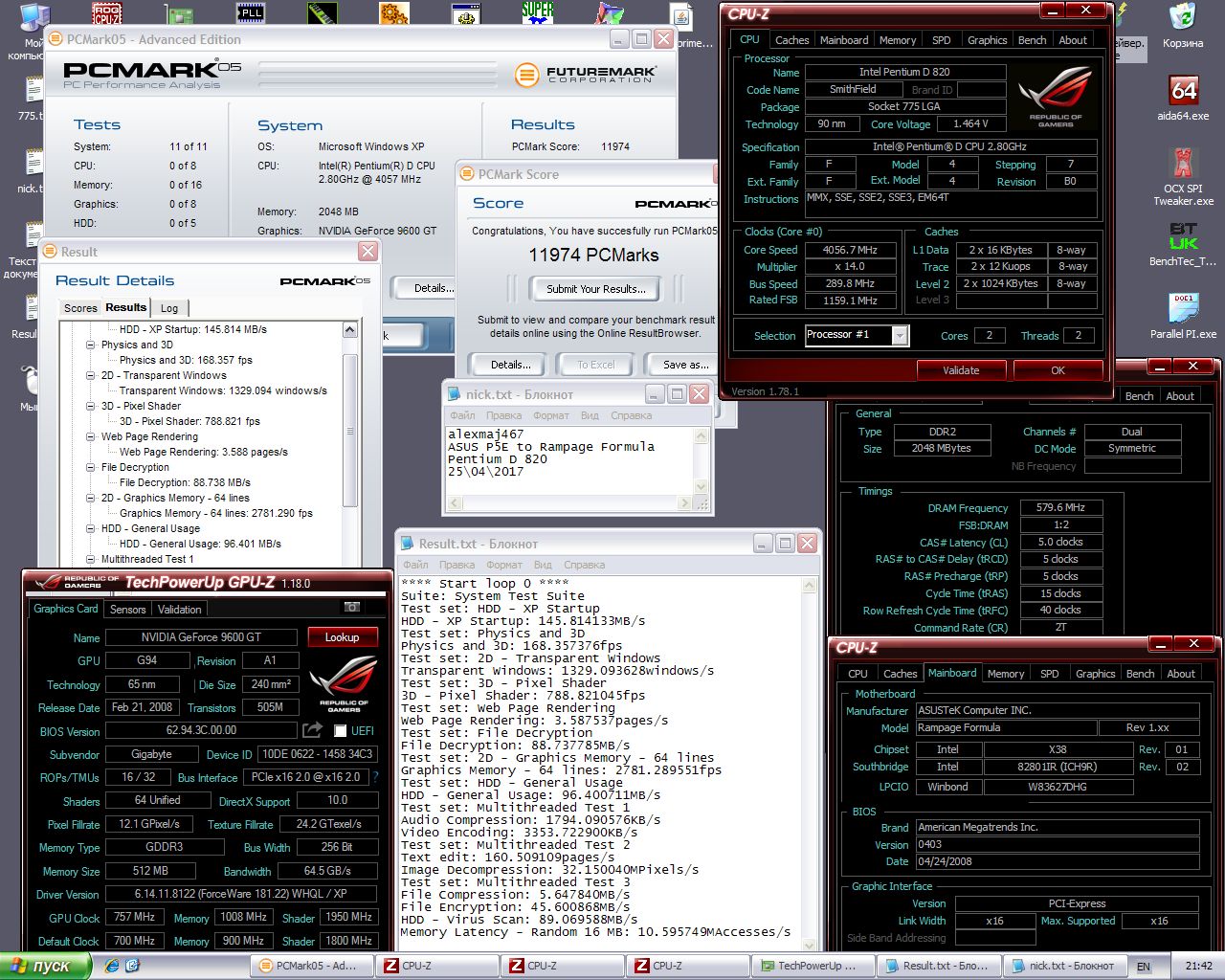Select the Scores tab in Result Details
Image resolution: width=1225 pixels, height=980 pixels.
pos(80,308)
